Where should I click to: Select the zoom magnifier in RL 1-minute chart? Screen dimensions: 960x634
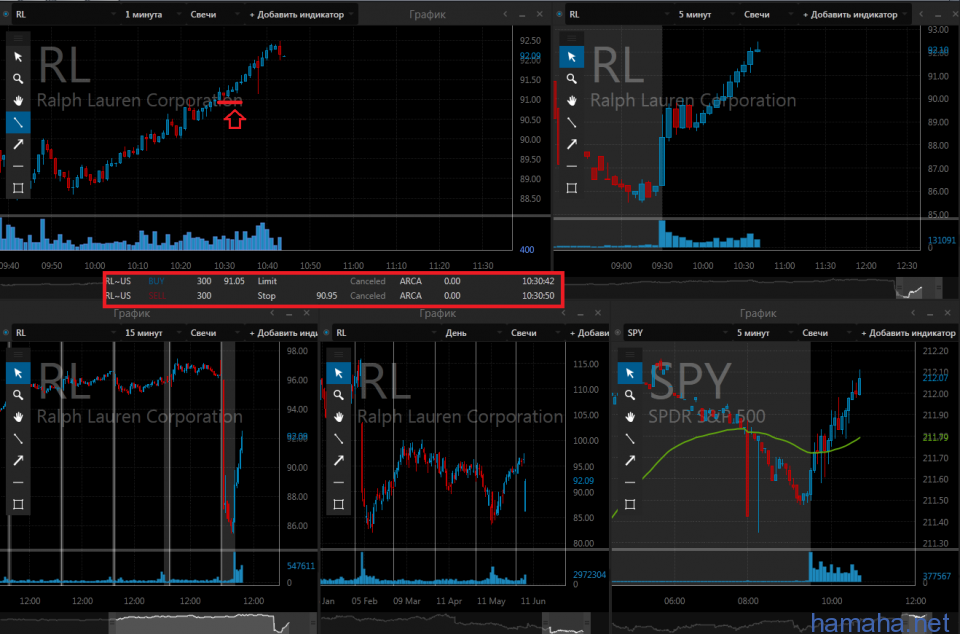tap(18, 79)
